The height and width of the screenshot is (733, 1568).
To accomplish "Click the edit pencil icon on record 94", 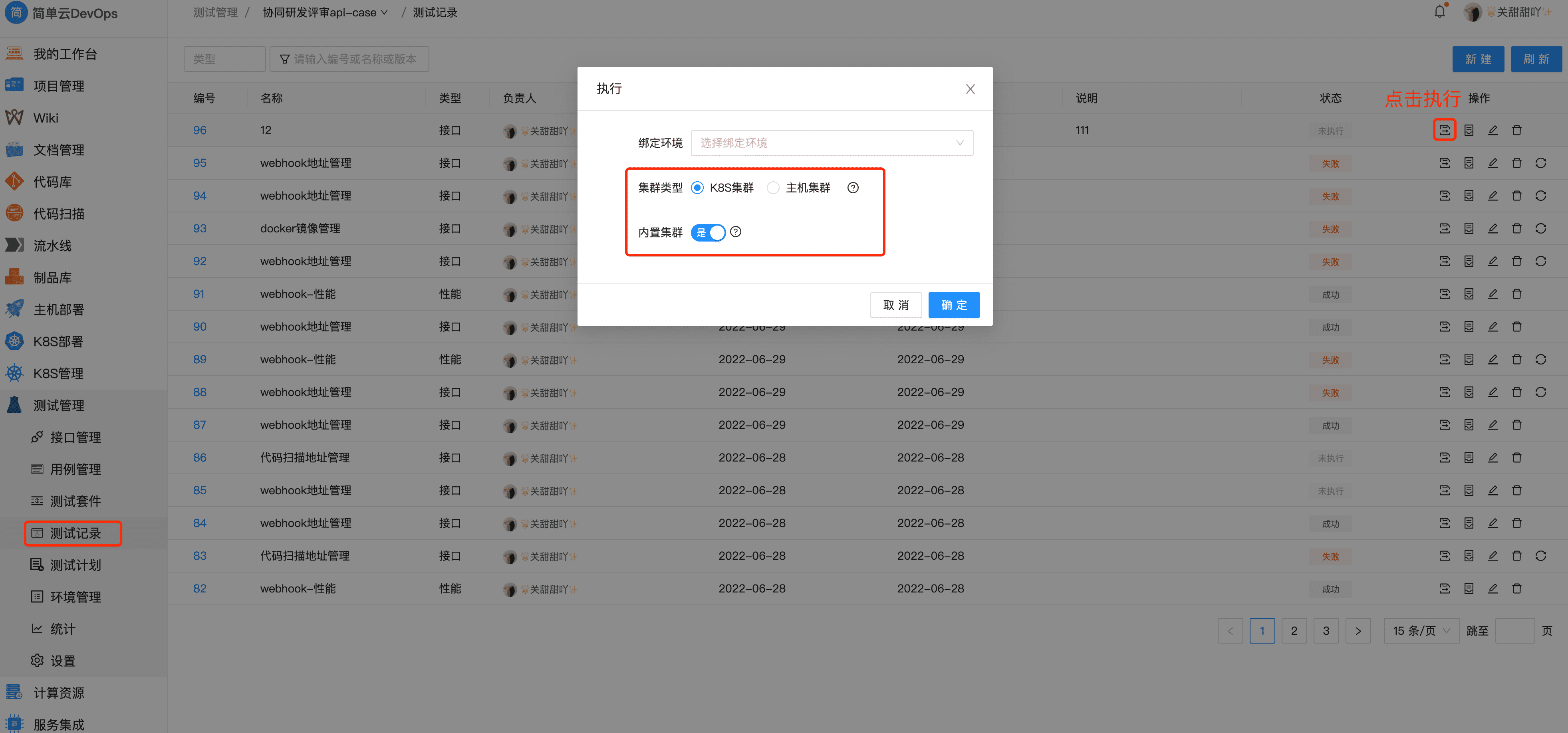I will point(1493,195).
